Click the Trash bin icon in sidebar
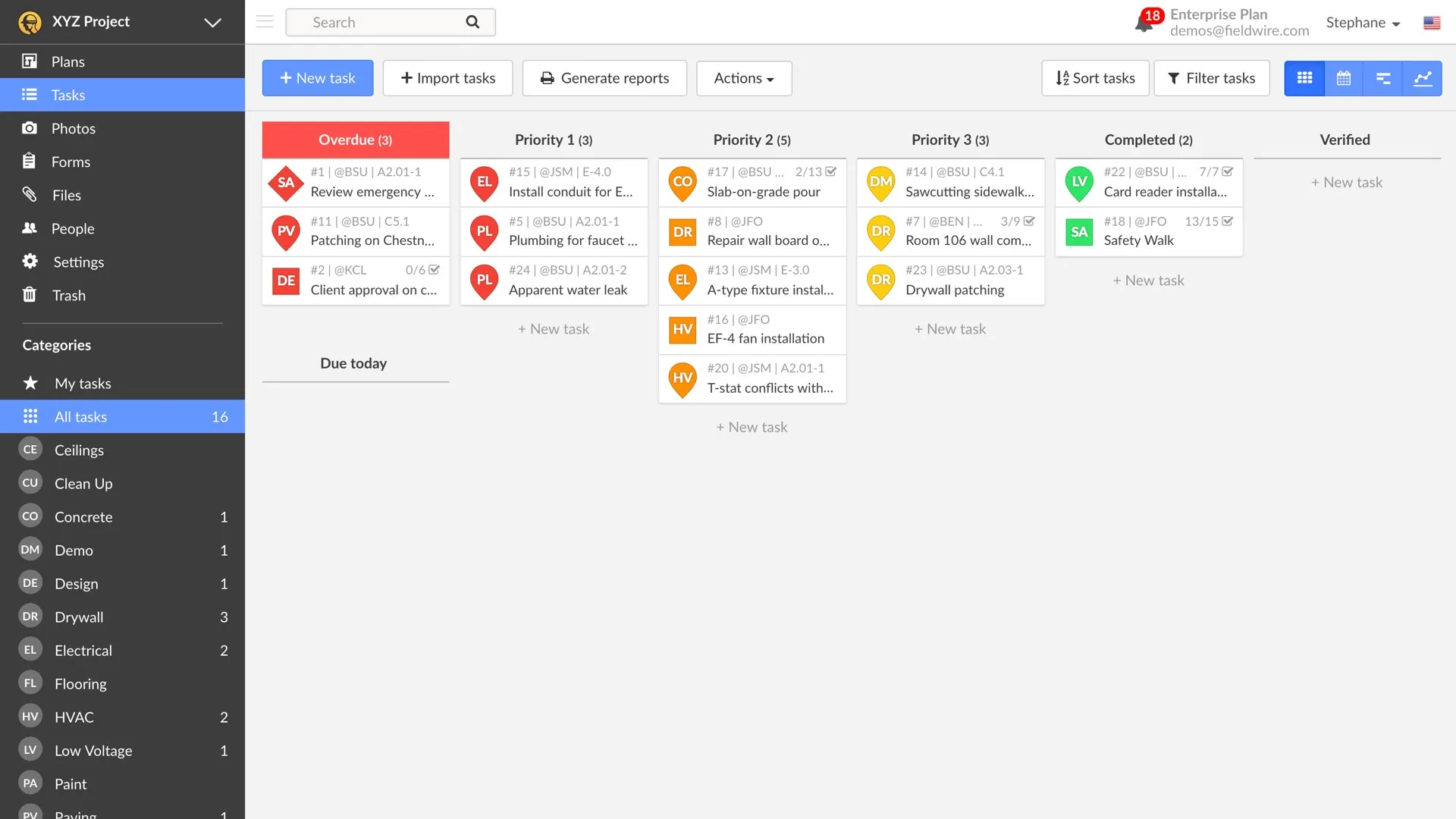This screenshot has height=819, width=1456. [x=30, y=294]
